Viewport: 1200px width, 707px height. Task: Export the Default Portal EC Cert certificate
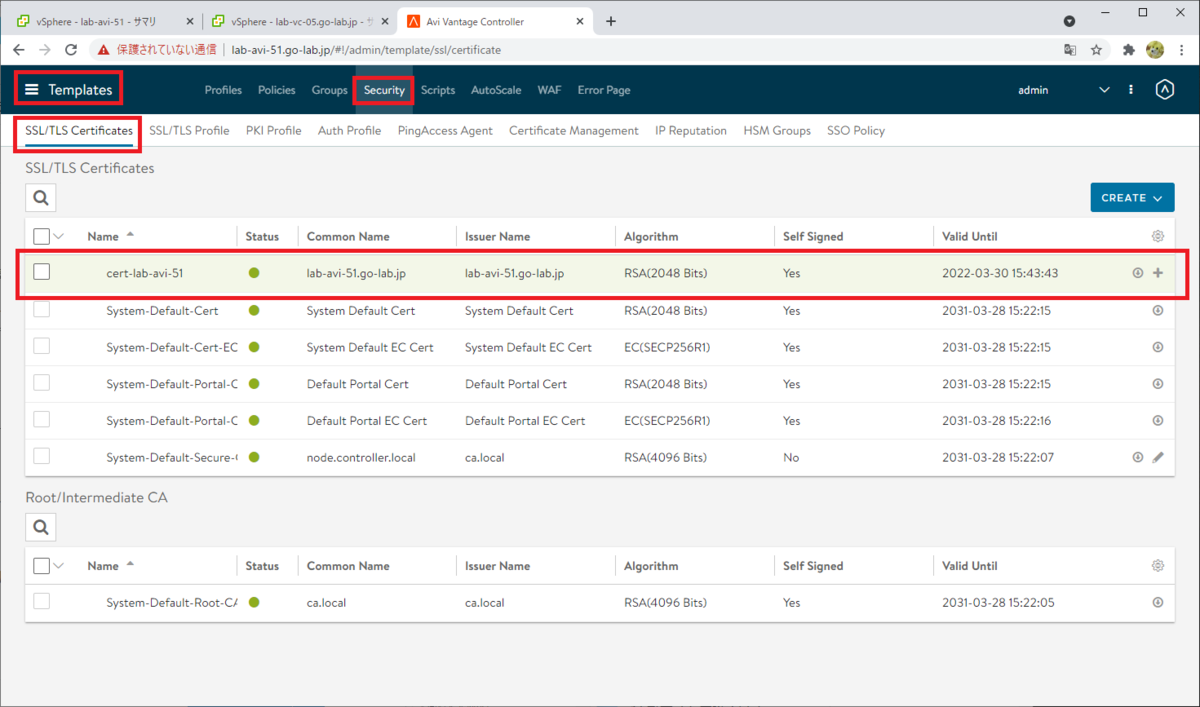point(1158,421)
